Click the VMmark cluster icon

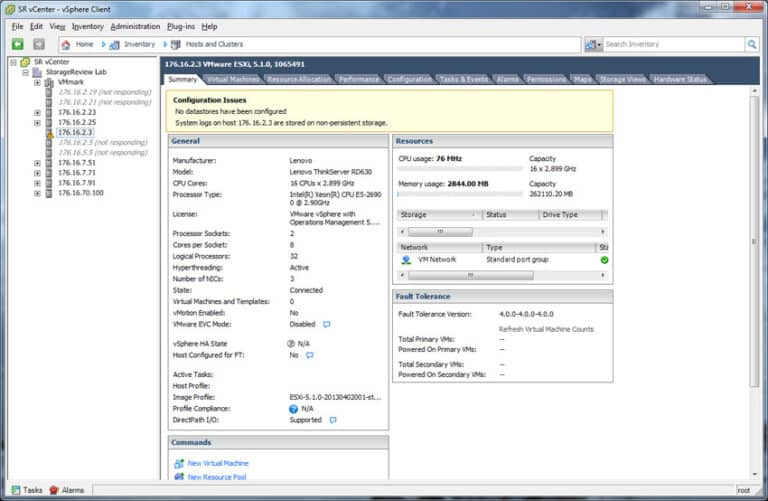49,82
